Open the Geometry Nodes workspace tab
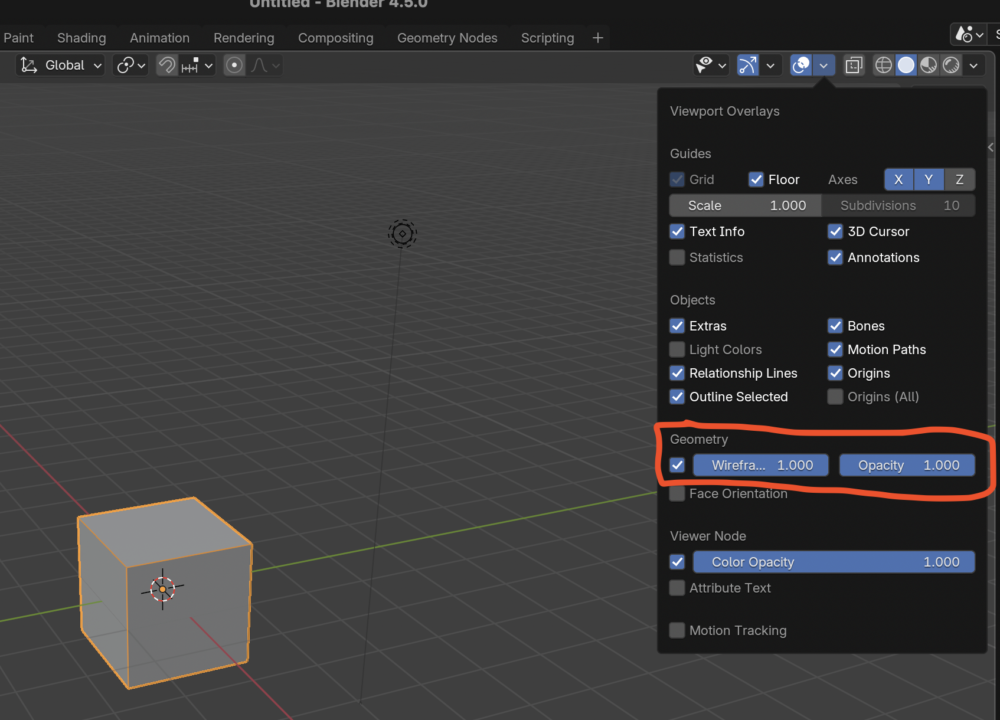Screen dimensions: 1000x720 click(447, 38)
